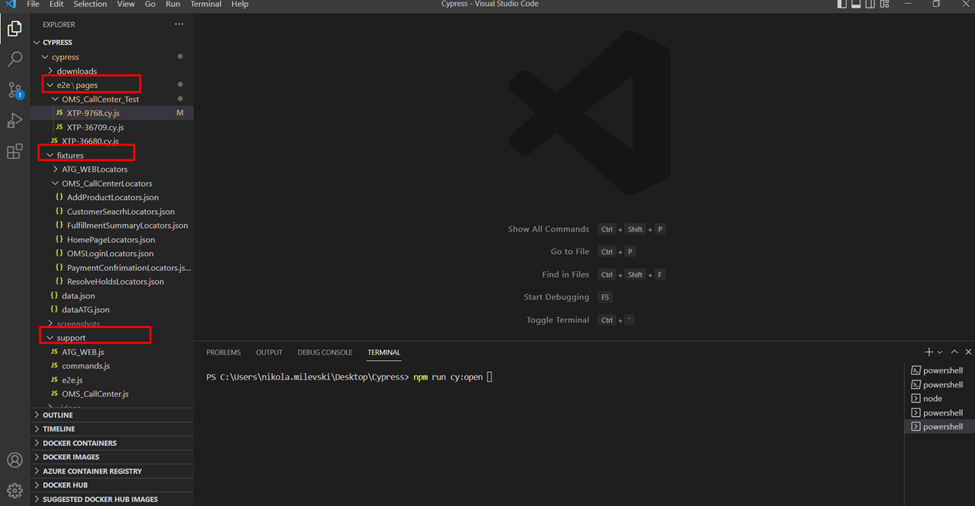Screen dimensions: 975x506
Task: Open the Search view icon
Action: tap(15, 59)
